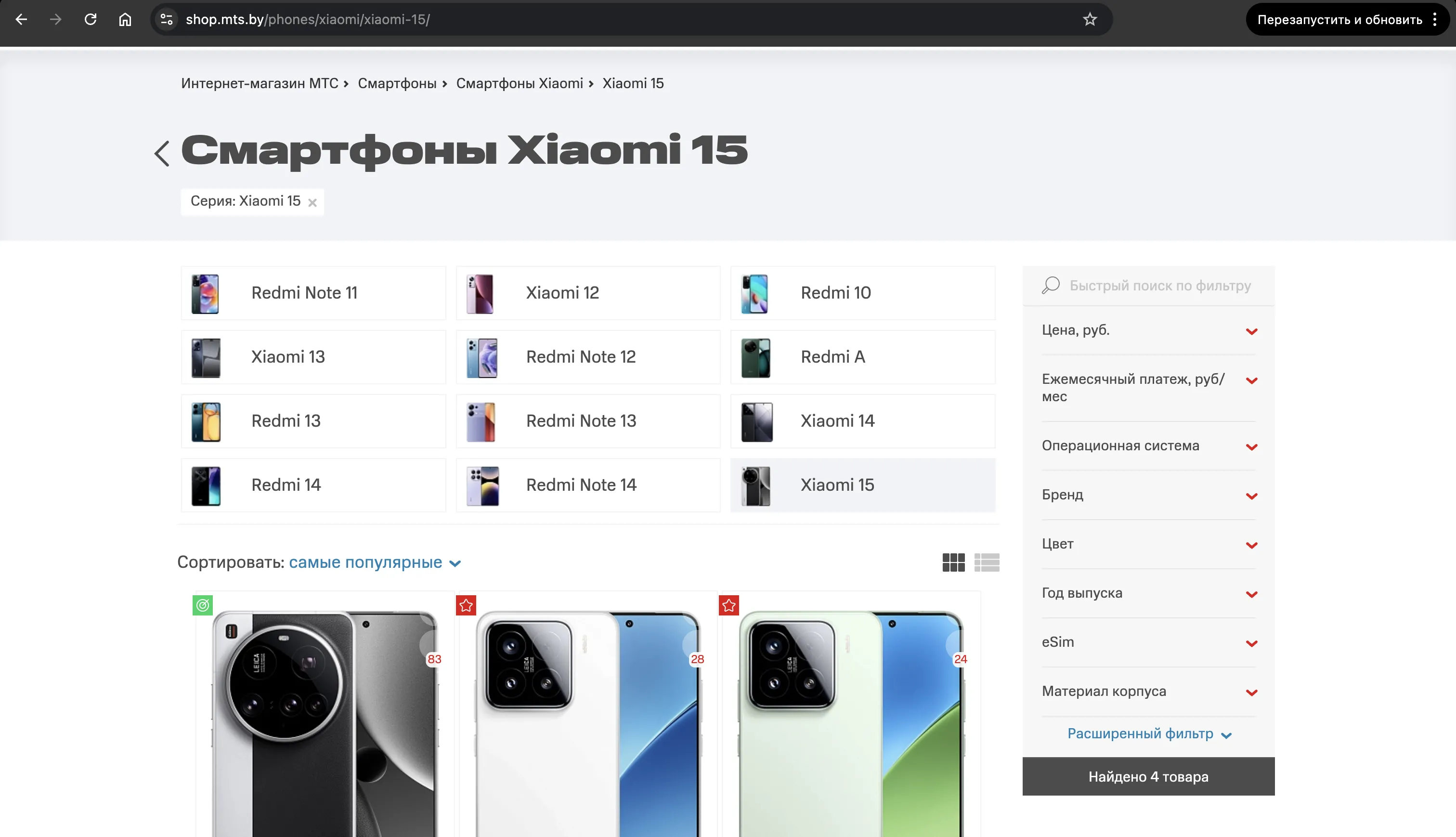Open the browser home page
Image resolution: width=1456 pixels, height=837 pixels.
[125, 20]
